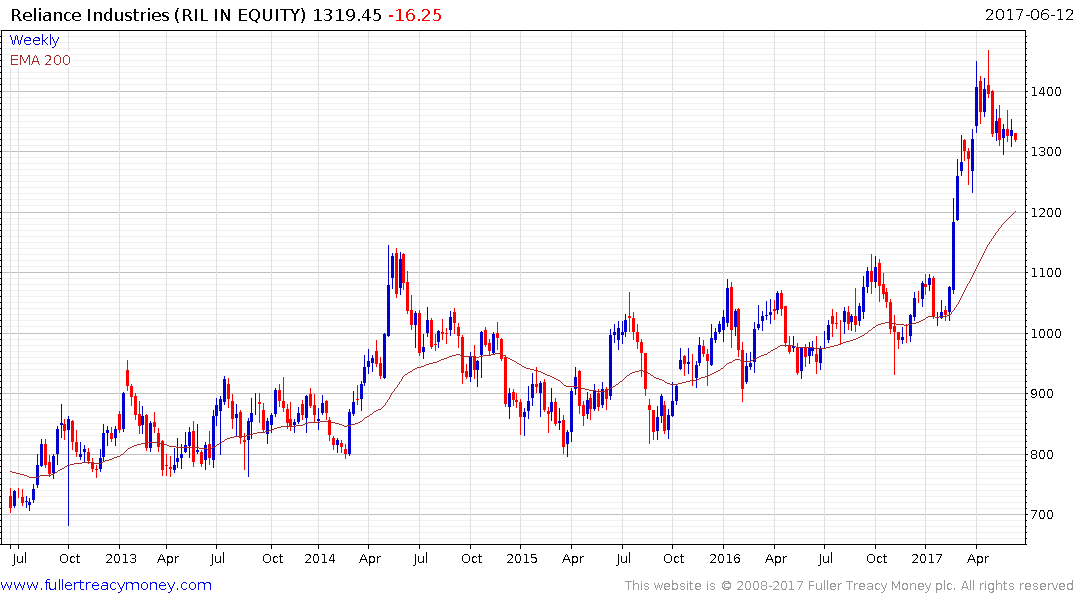Click the 2014 year label on time axis
Image resolution: width=1075 pixels, height=600 pixels.
point(319,558)
